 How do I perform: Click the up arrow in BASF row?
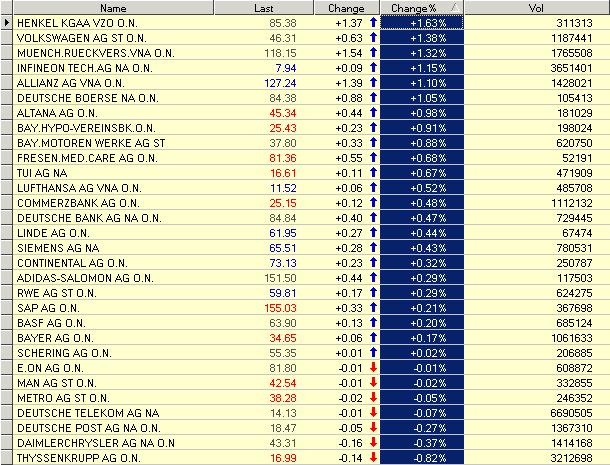(x=373, y=323)
